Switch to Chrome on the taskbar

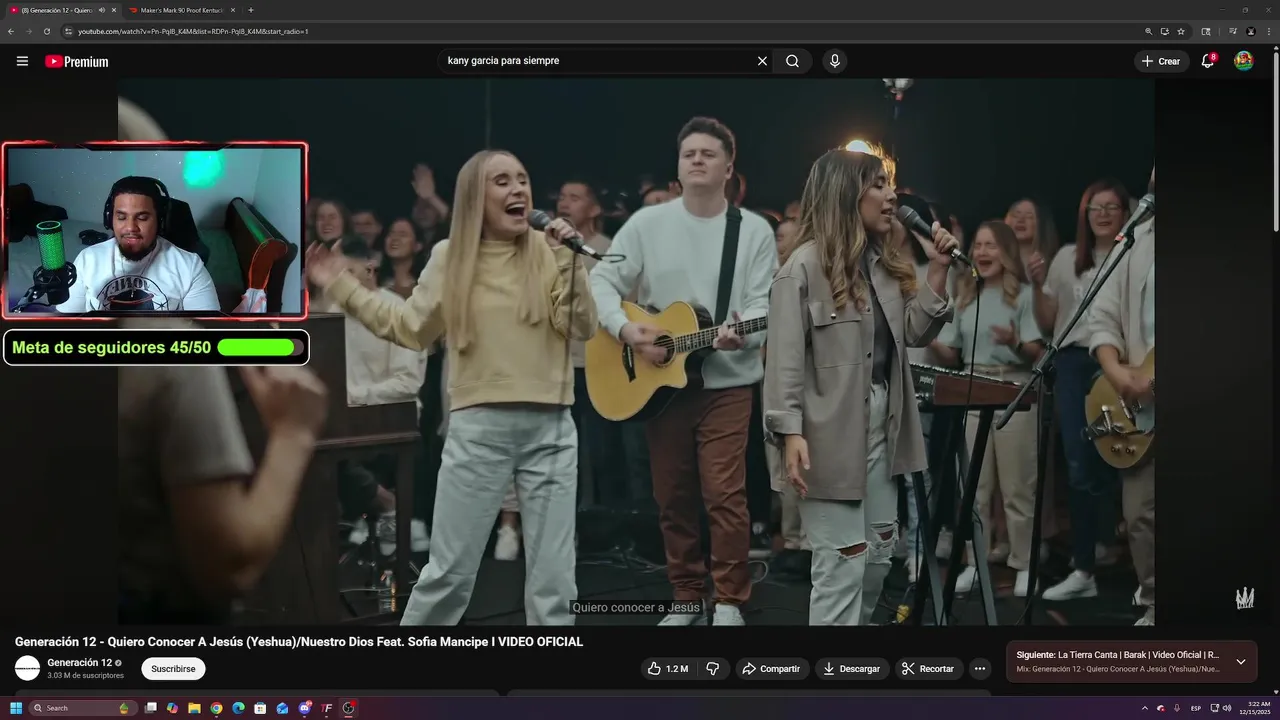(216, 708)
